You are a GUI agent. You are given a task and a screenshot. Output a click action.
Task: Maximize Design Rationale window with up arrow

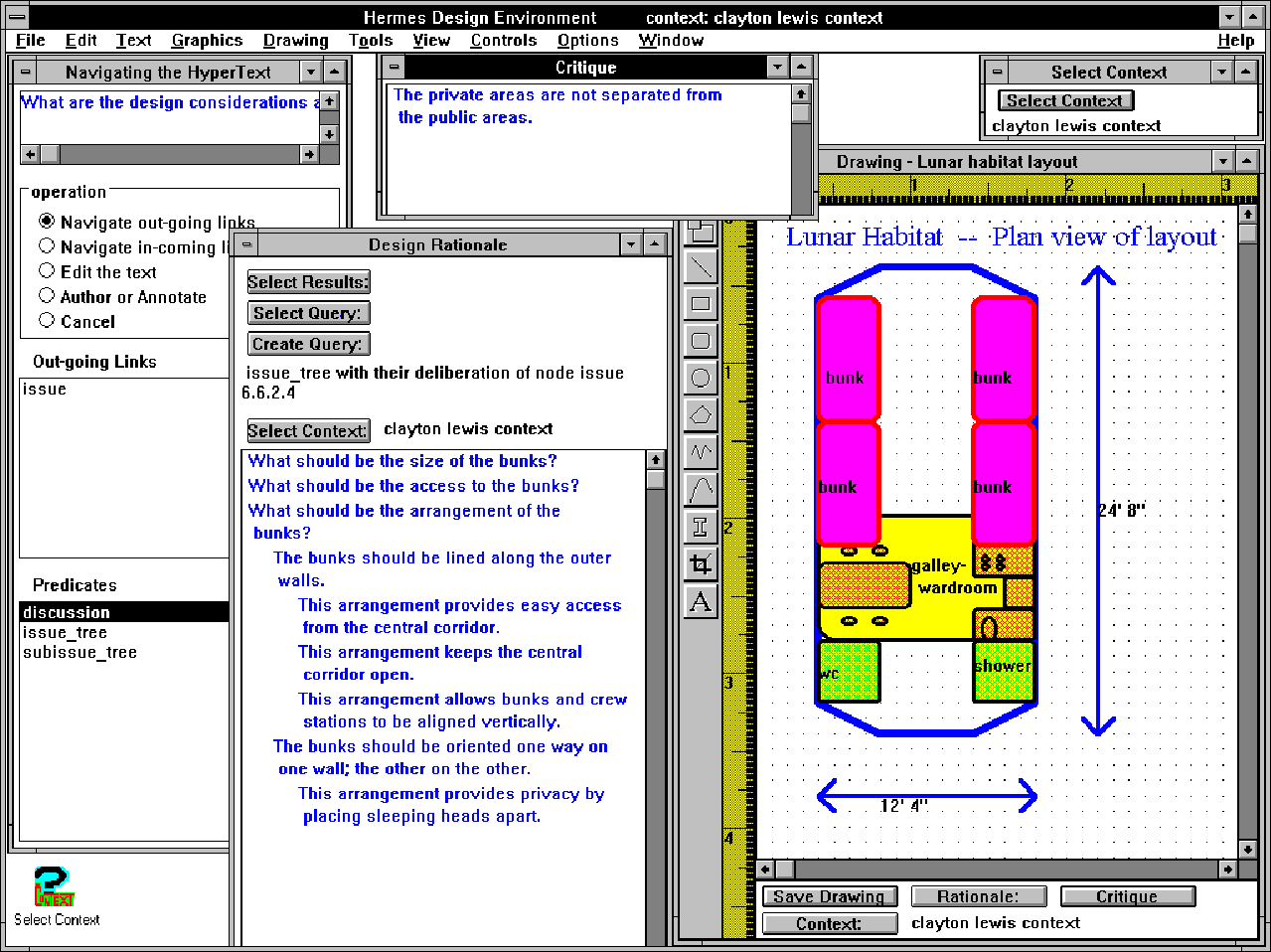coord(654,244)
